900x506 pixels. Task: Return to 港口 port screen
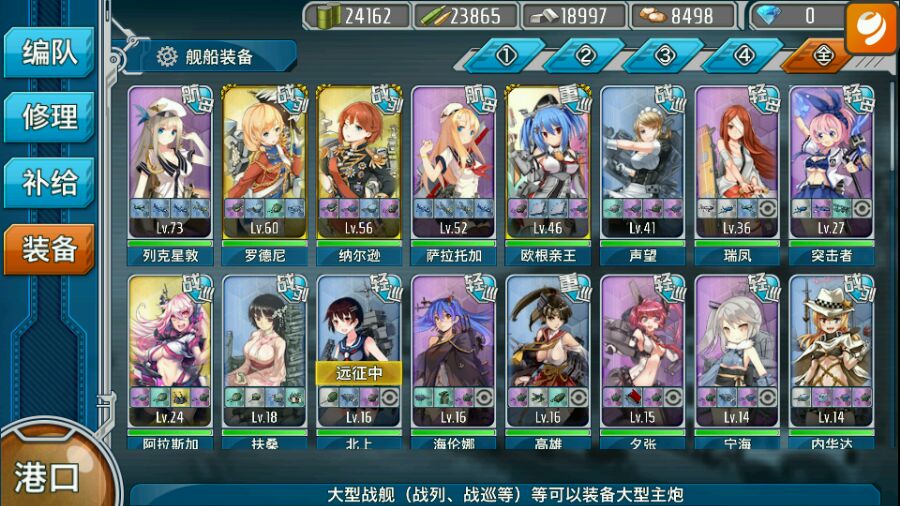click(49, 474)
